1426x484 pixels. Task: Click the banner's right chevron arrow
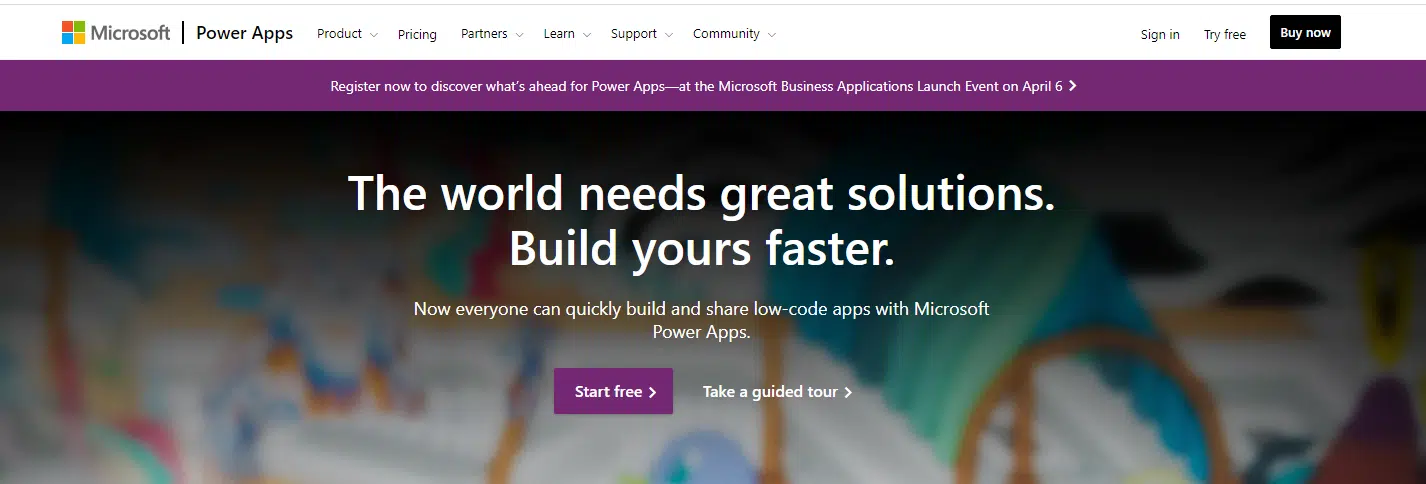coord(1073,86)
